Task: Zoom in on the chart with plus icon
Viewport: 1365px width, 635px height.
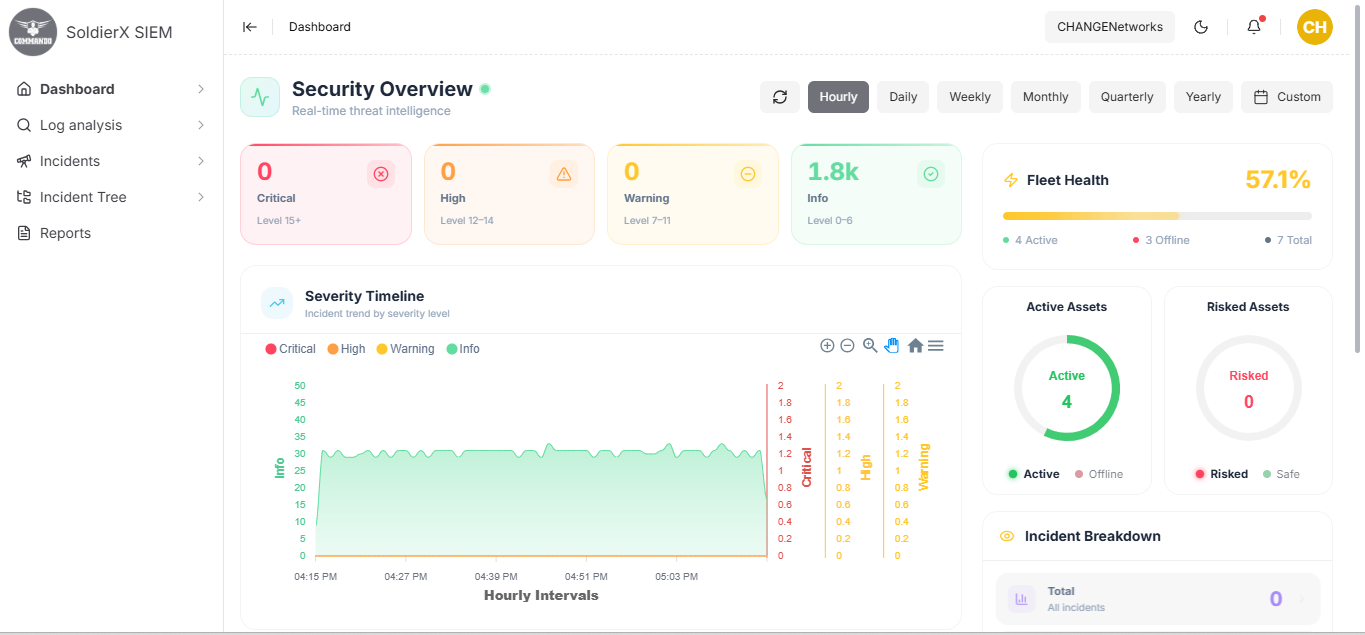Action: pyautogui.click(x=827, y=345)
